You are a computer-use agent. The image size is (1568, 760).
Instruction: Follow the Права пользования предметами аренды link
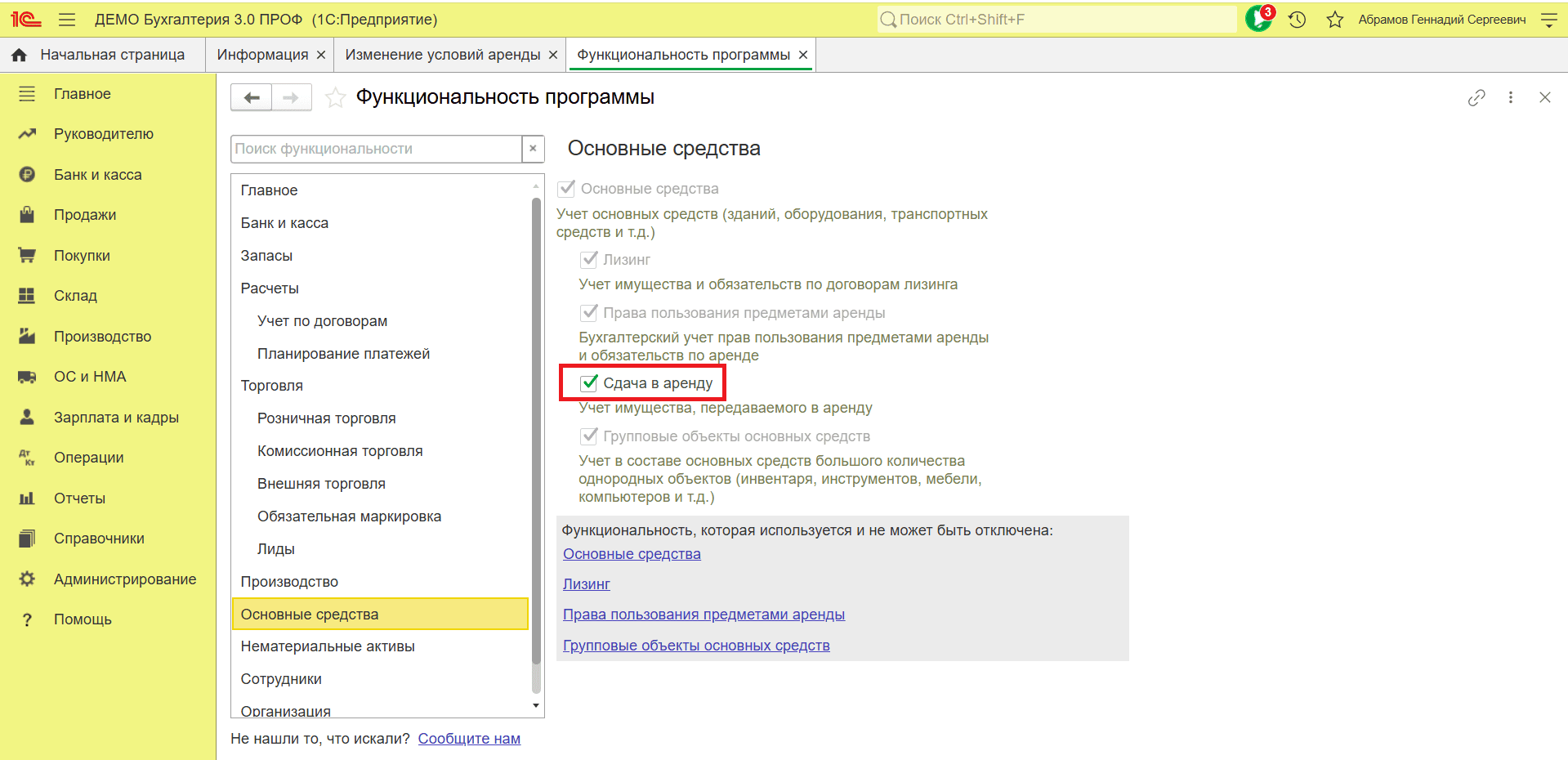click(704, 615)
